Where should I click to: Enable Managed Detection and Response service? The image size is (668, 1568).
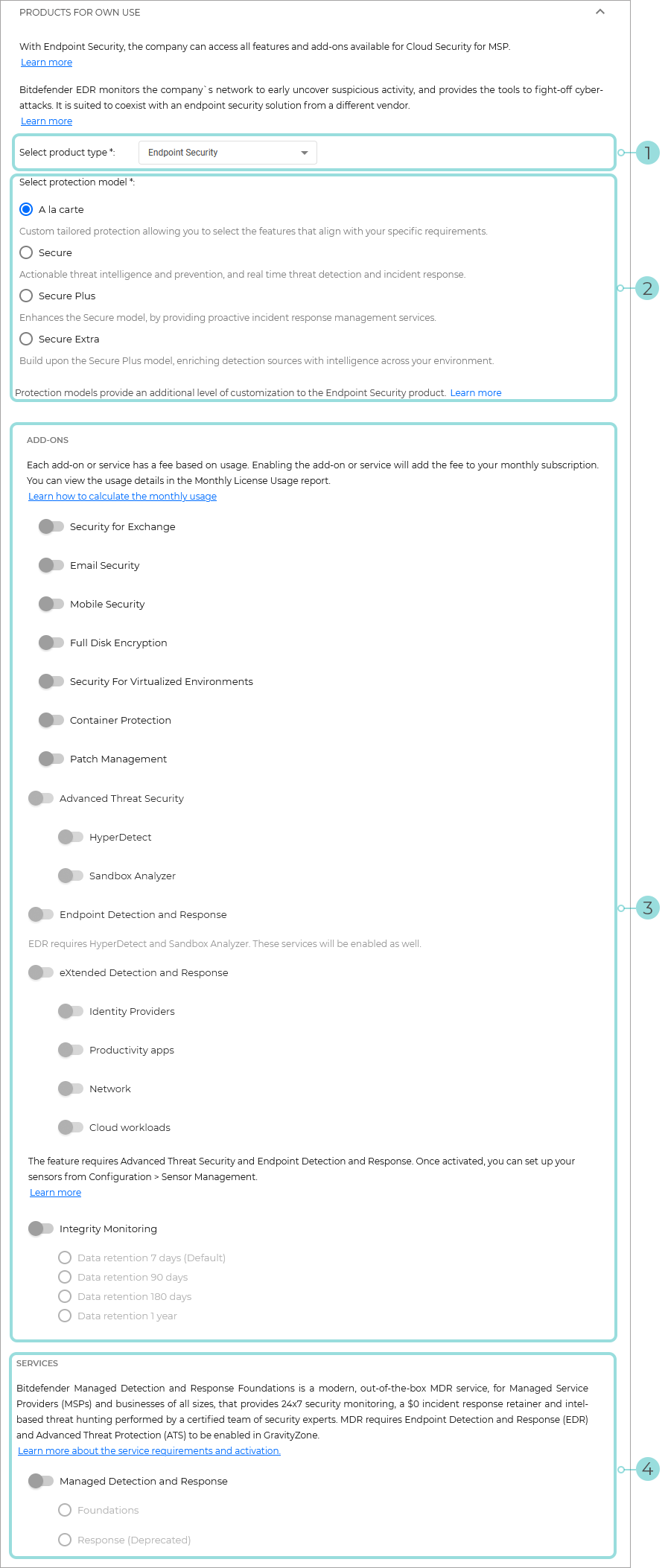tap(42, 1481)
